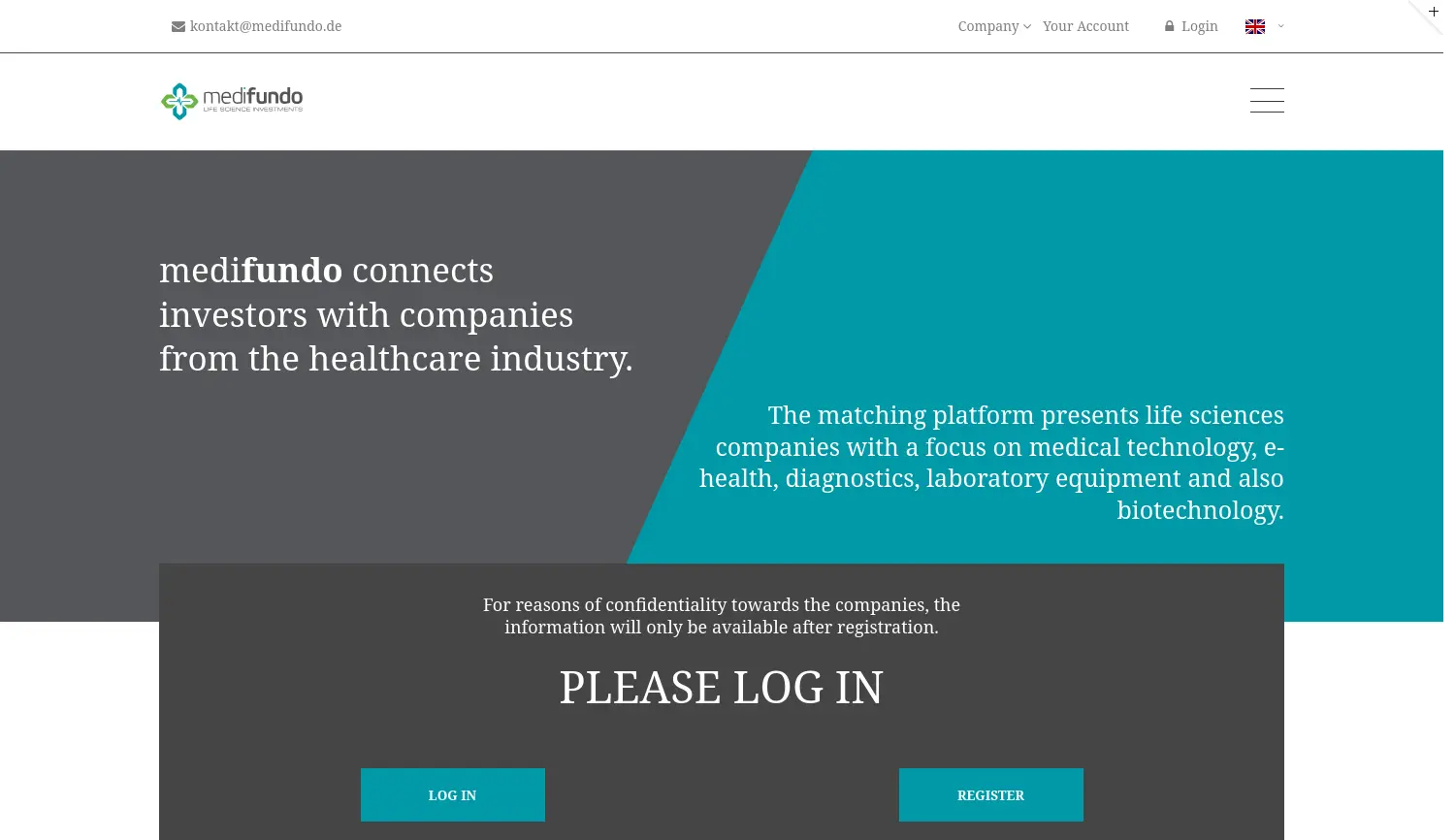Click the envelope icon beside the email address
This screenshot has width=1455, height=840.
pos(178,26)
